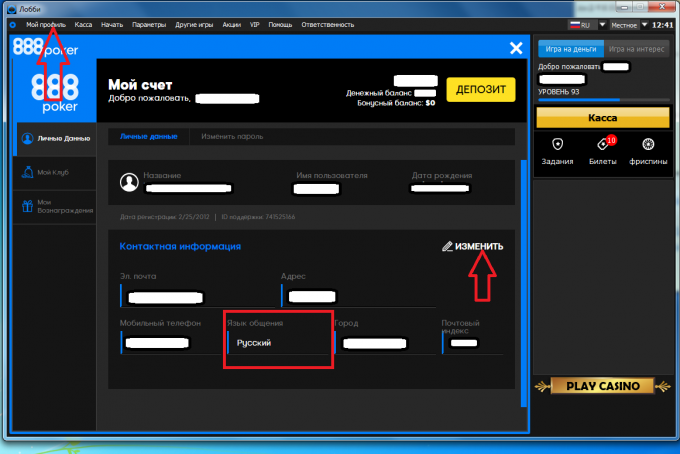Open the VIP menu
Screen dimensions: 680x454
tap(255, 25)
